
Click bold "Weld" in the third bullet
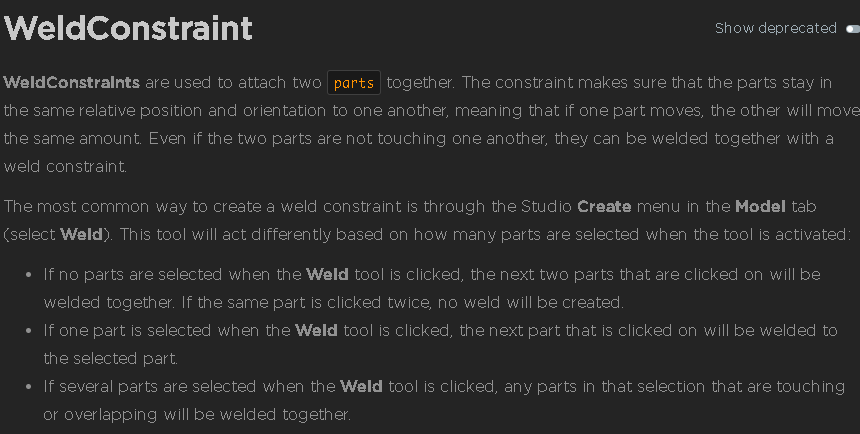[361, 386]
